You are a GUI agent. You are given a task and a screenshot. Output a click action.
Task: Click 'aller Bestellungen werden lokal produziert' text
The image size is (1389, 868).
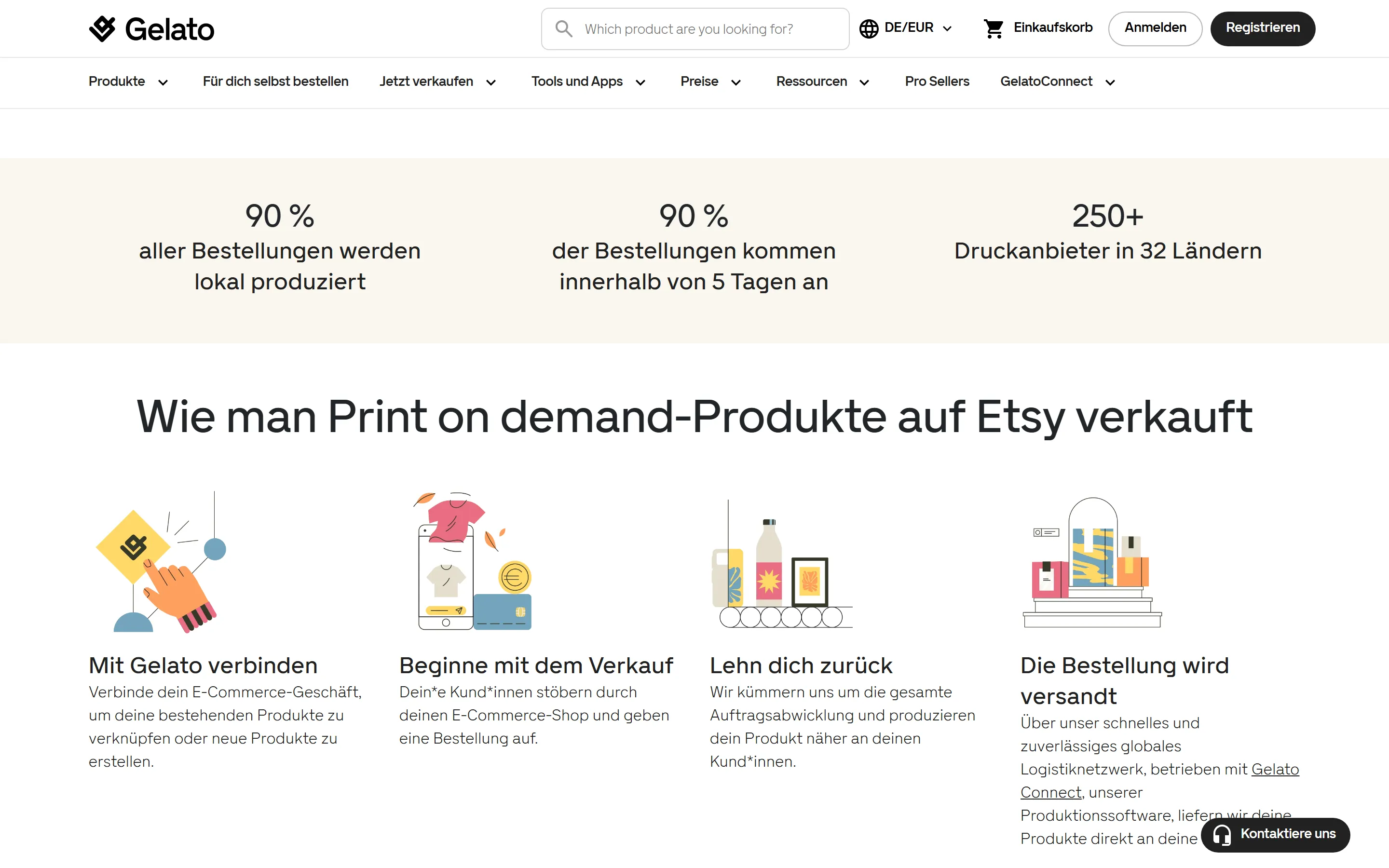click(280, 266)
